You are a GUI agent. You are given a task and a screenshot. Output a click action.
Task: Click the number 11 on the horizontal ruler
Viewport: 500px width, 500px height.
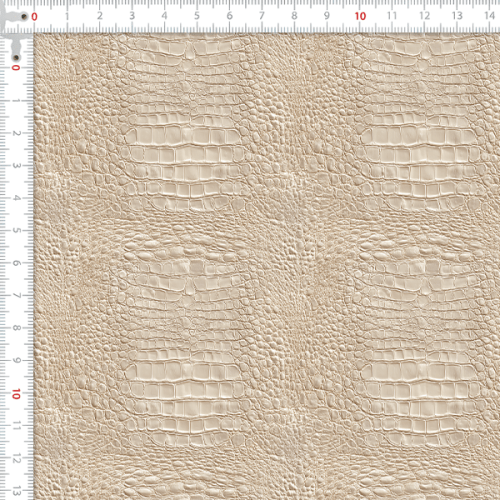(x=392, y=16)
